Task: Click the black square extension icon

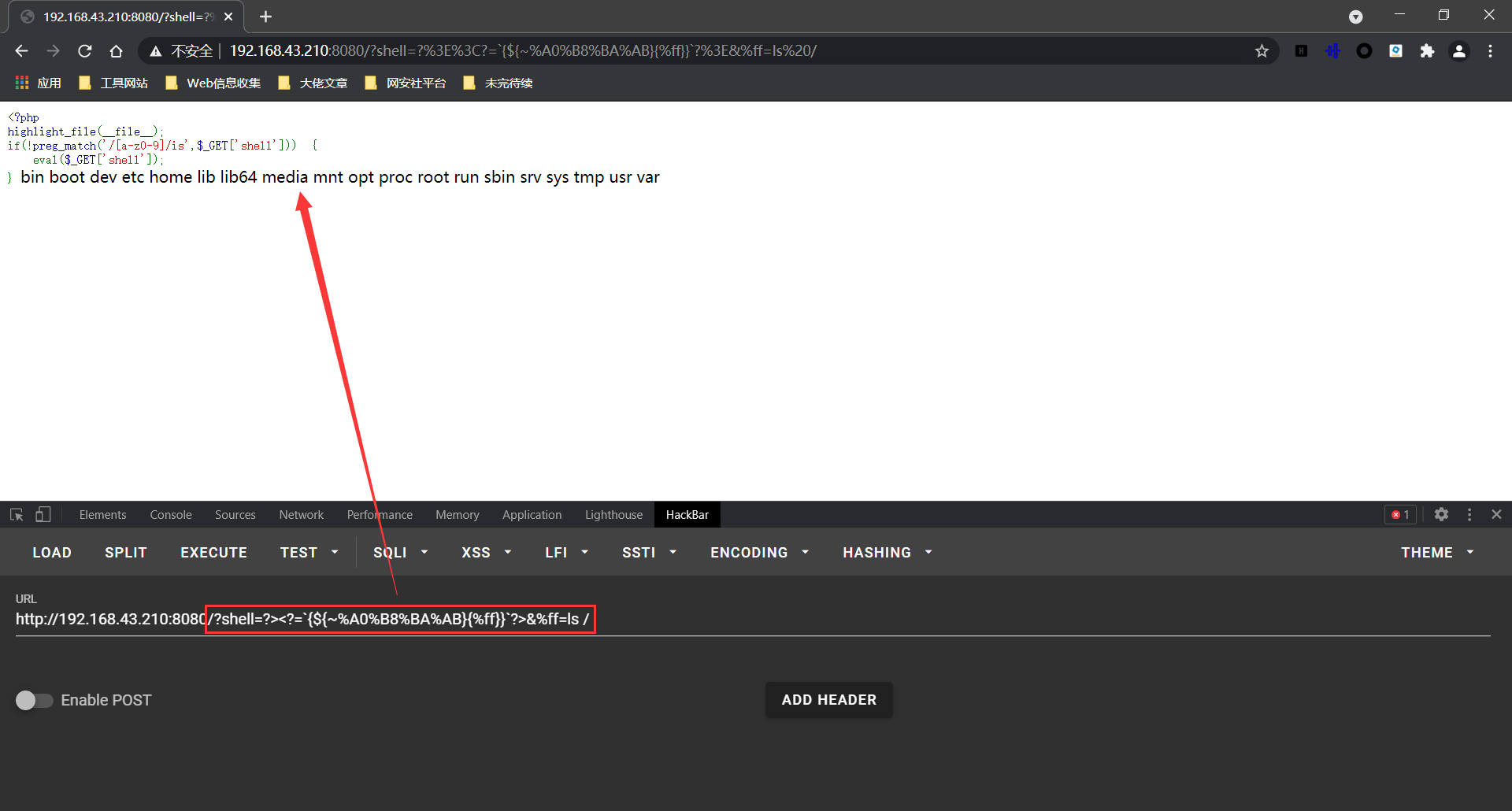Action: click(x=1301, y=51)
